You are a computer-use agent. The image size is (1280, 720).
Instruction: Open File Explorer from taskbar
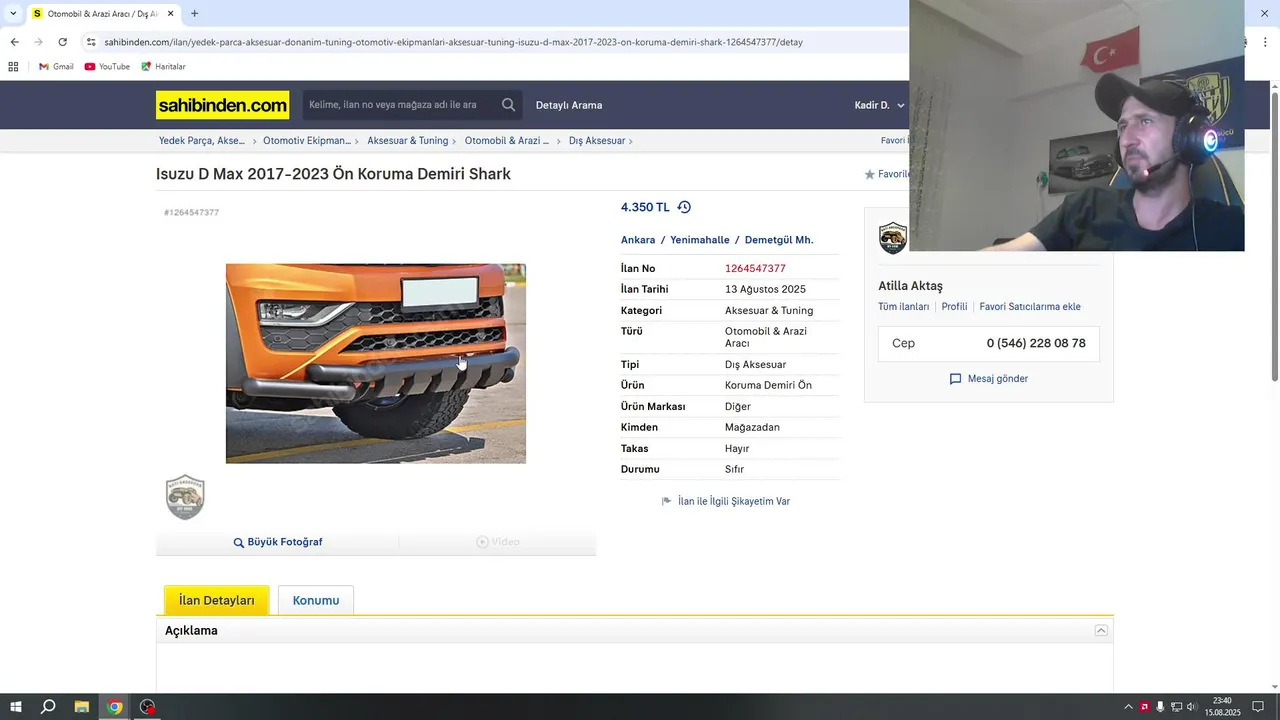pyautogui.click(x=82, y=707)
